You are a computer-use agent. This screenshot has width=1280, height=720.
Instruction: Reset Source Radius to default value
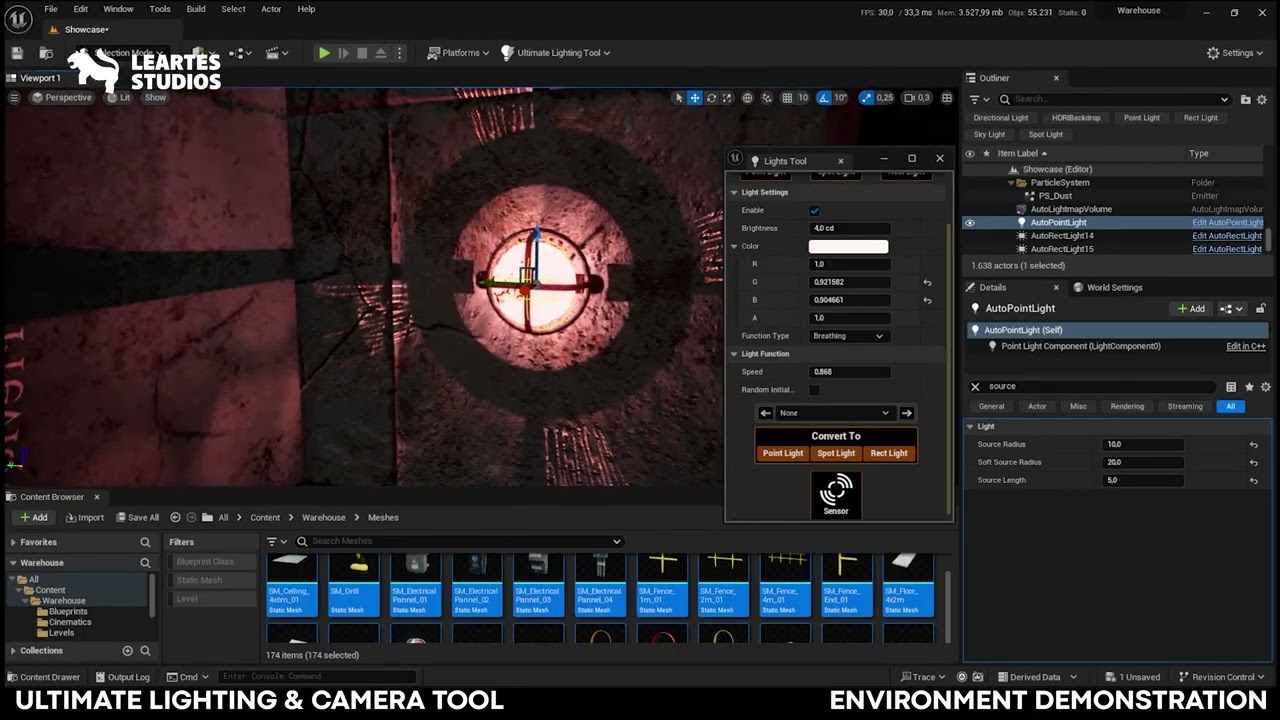pyautogui.click(x=1253, y=445)
